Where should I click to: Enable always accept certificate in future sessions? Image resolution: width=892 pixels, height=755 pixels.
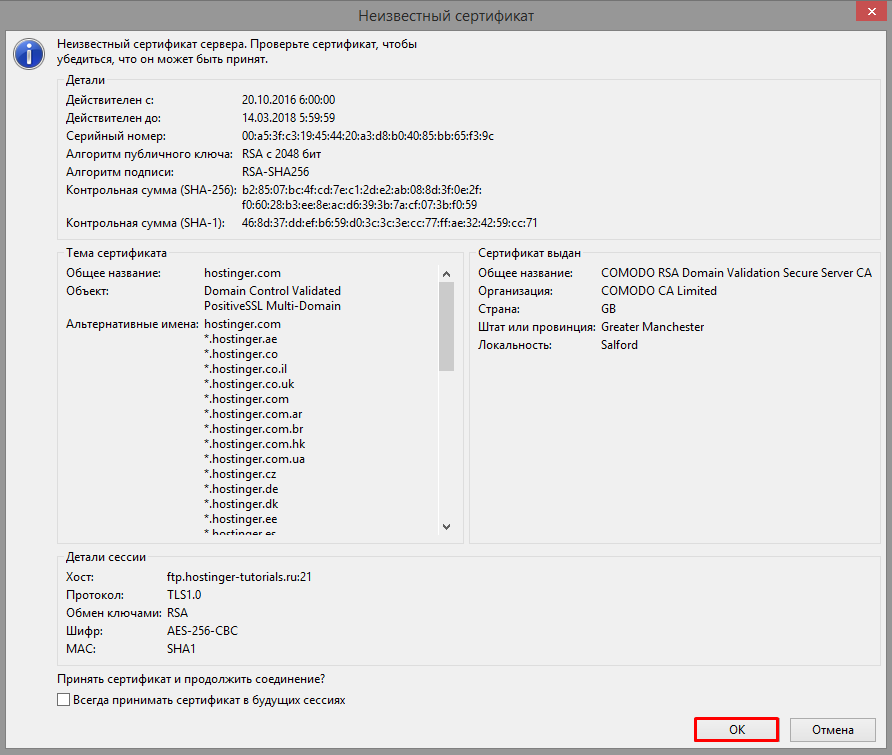coord(64,700)
